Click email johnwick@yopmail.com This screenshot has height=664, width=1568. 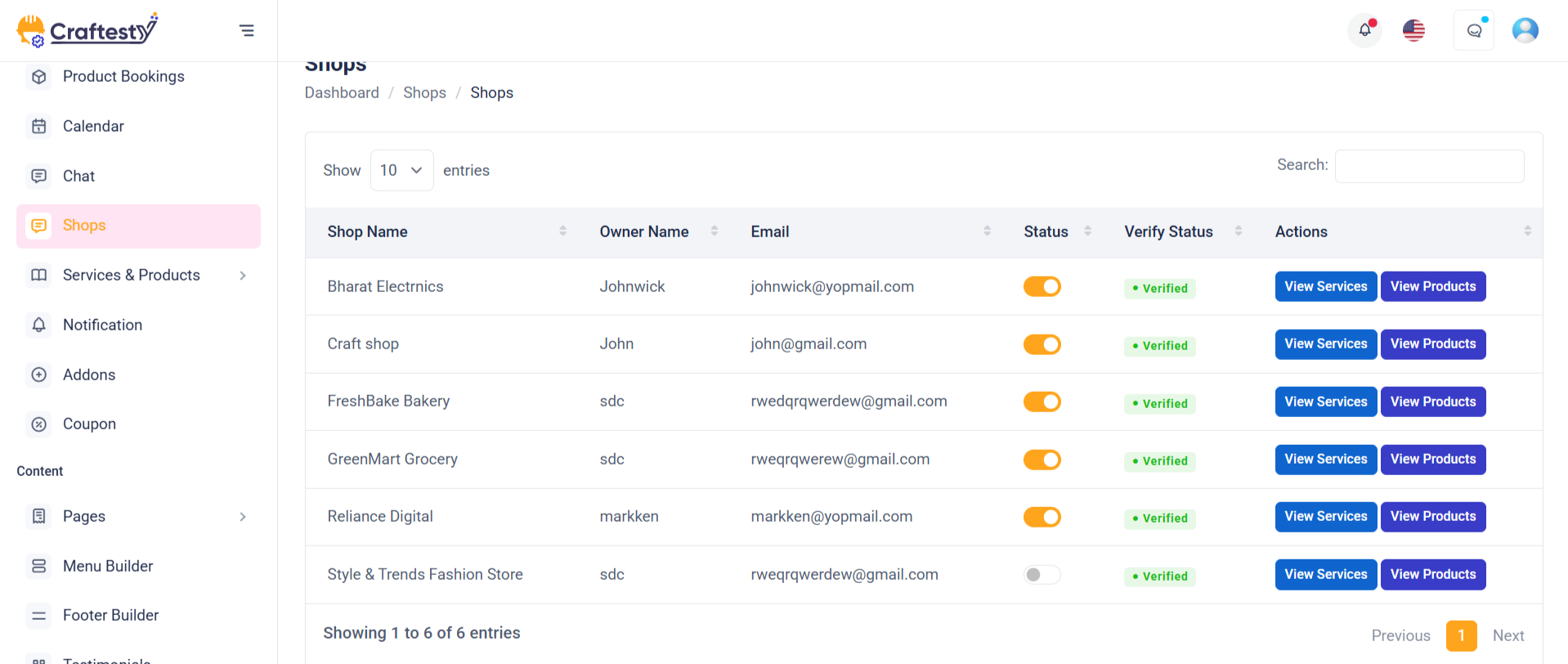coord(832,286)
